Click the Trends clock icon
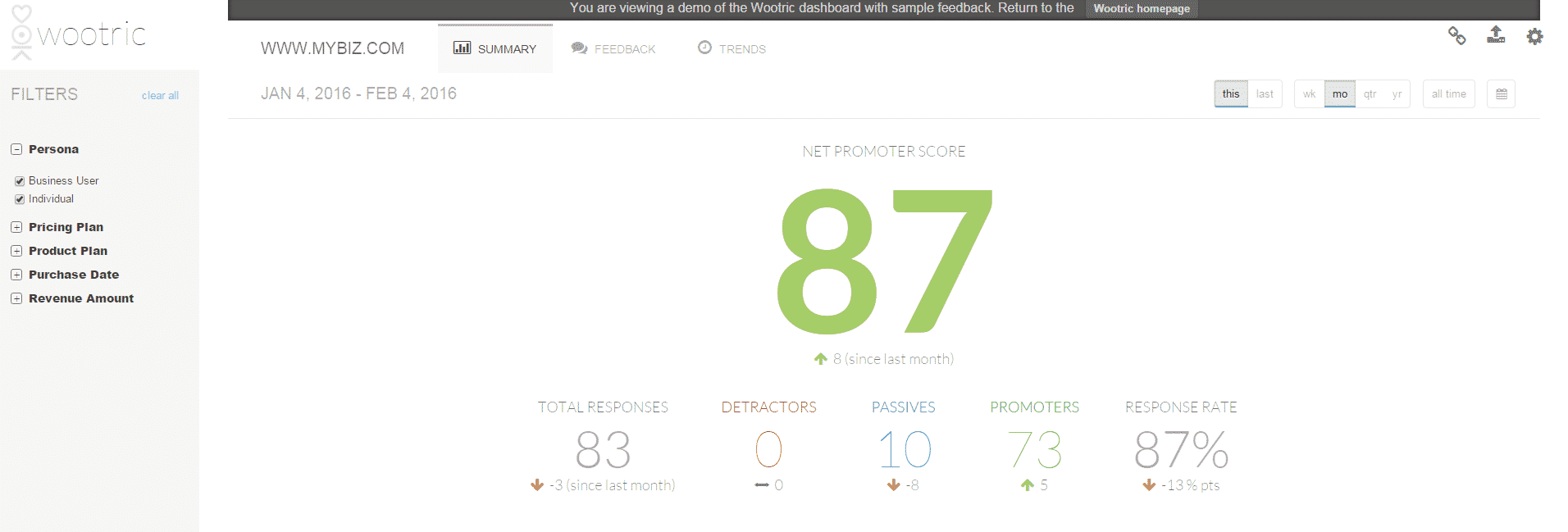This screenshot has width=1568, height=532. pos(704,48)
